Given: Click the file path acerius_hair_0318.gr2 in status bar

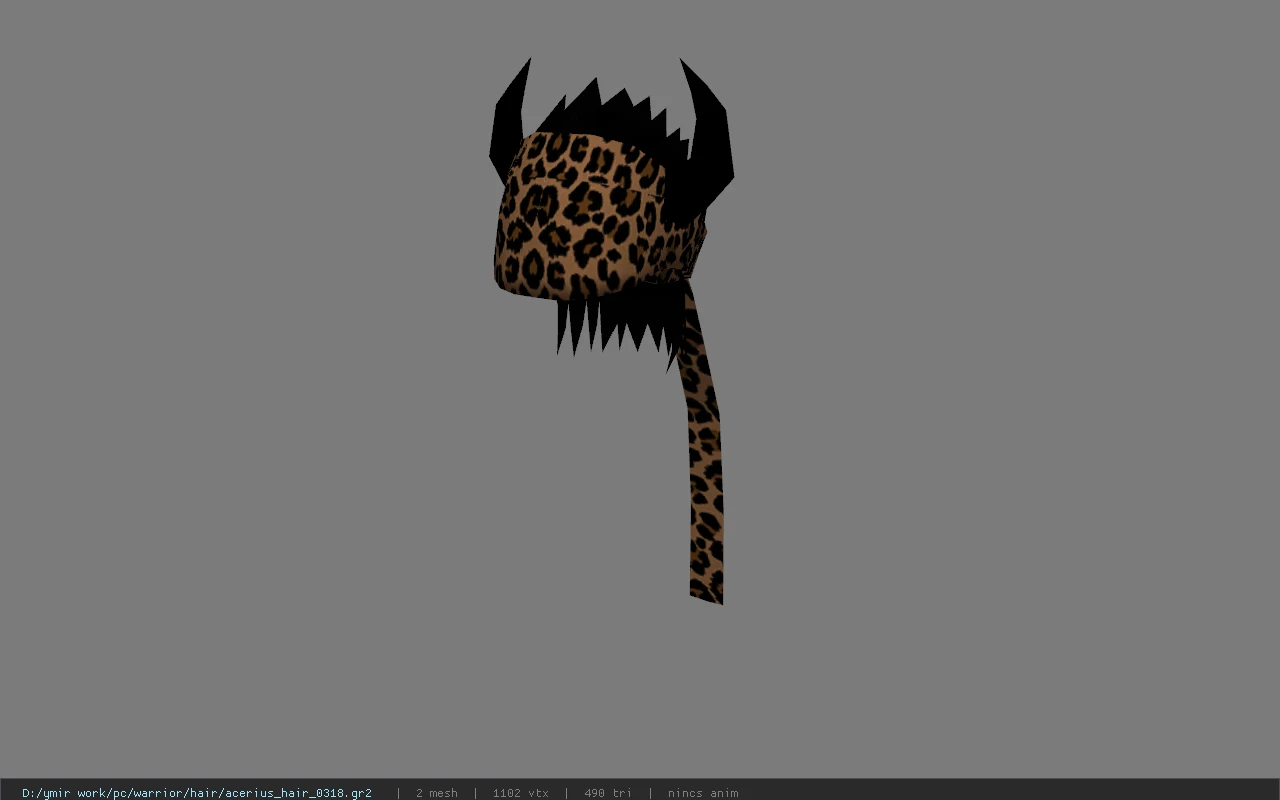Looking at the screenshot, I should 197,793.
